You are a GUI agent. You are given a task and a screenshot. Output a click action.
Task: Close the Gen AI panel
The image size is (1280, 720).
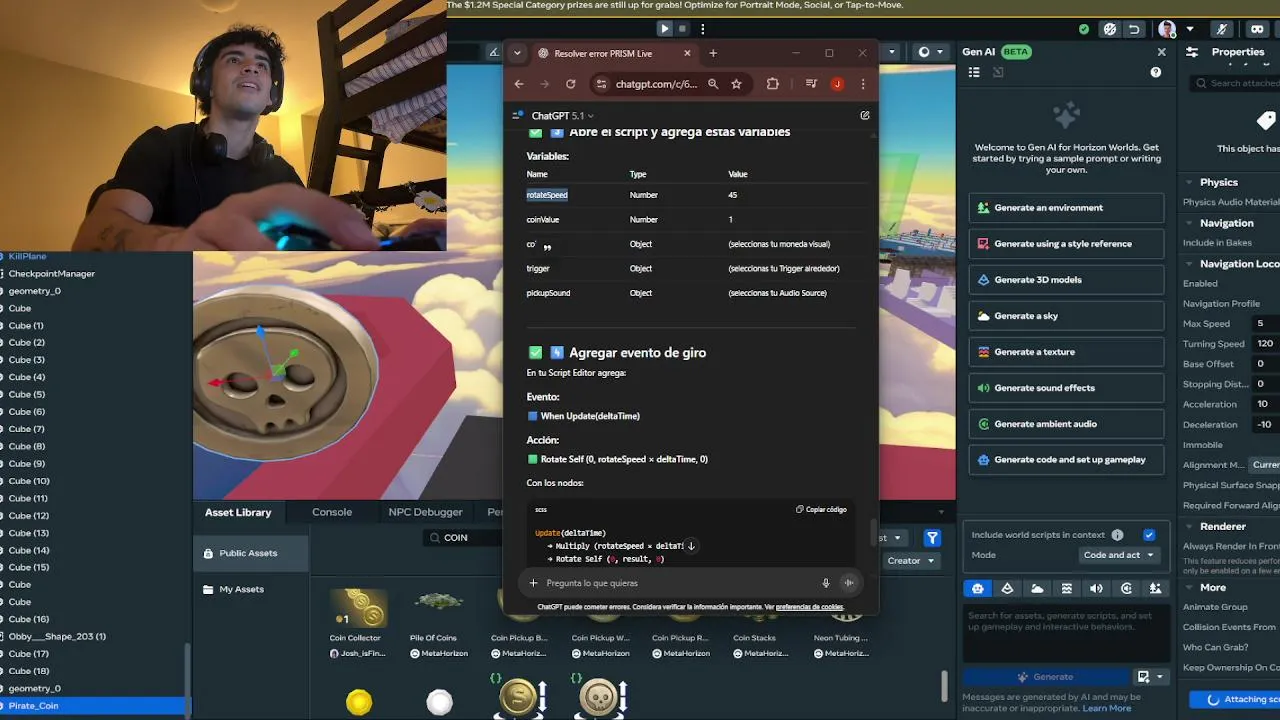pos(1161,52)
